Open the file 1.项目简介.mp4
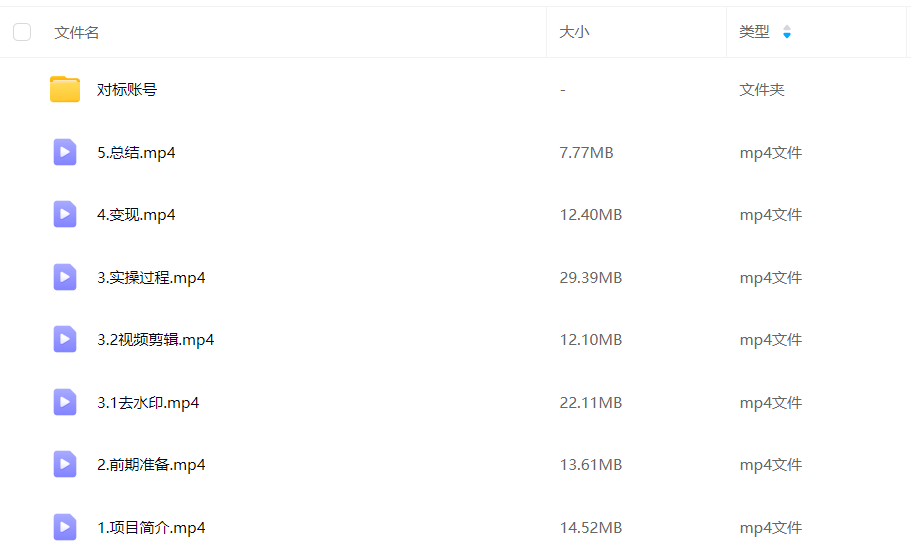 click(151, 527)
